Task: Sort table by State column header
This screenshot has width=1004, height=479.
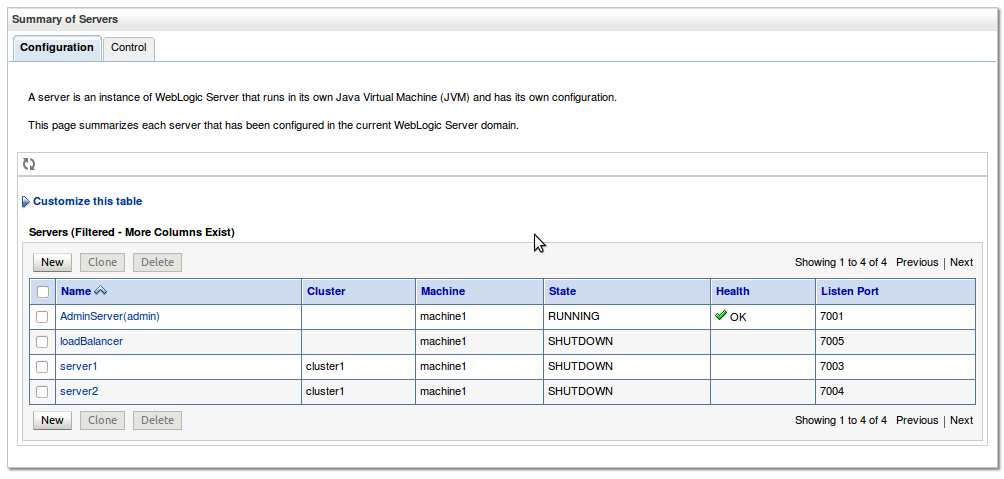Action: click(562, 291)
